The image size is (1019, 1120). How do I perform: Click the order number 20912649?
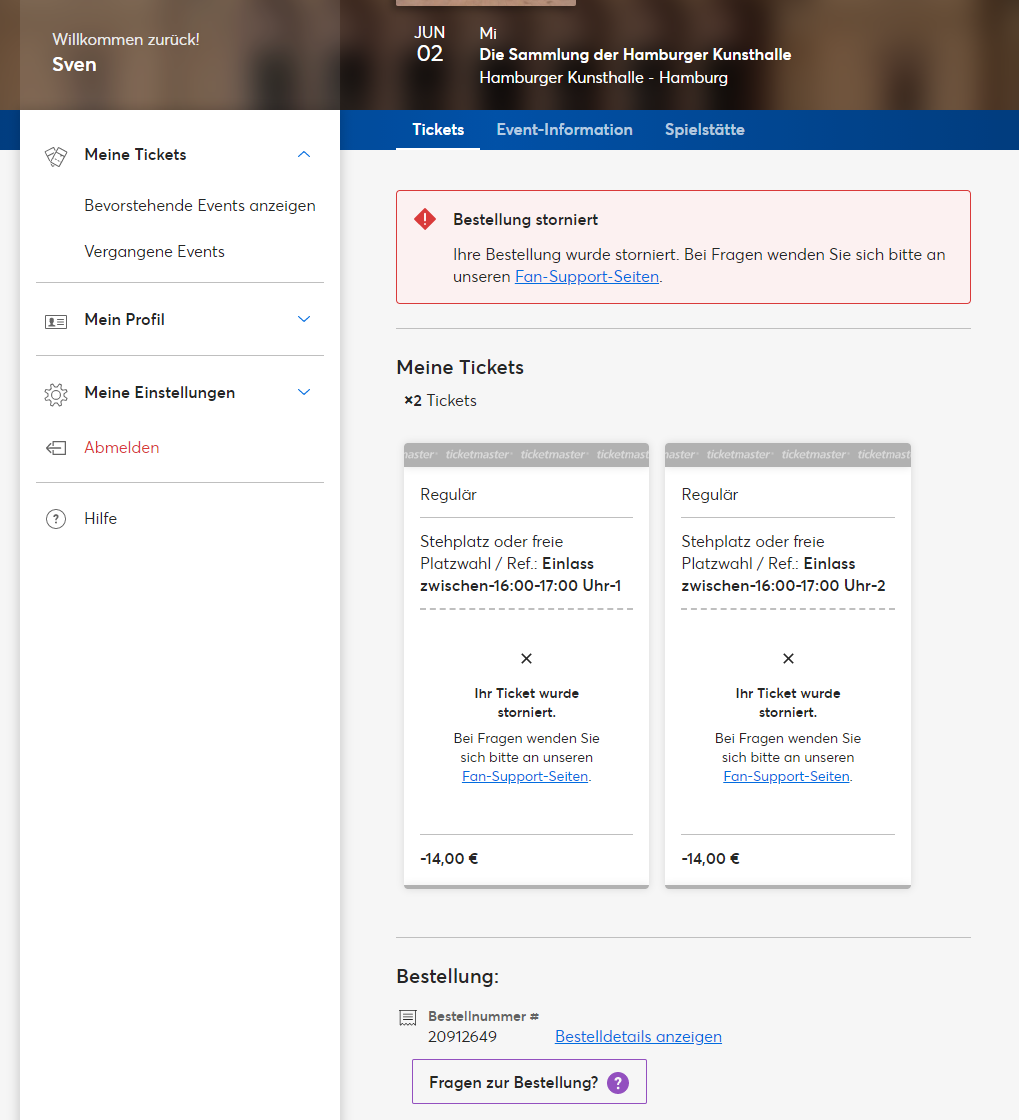pos(462,1037)
